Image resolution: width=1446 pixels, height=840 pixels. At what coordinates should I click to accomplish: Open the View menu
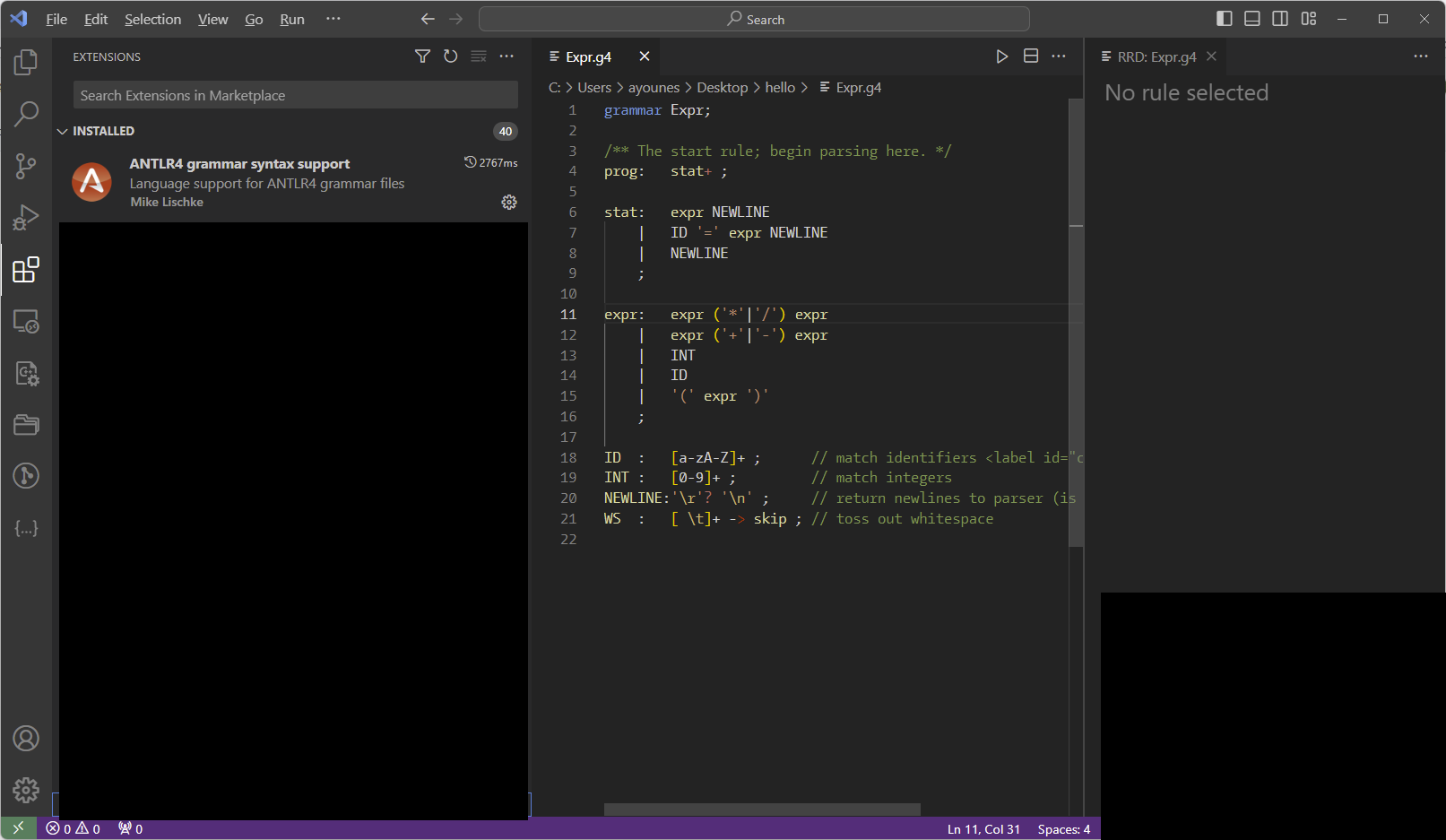[x=213, y=19]
